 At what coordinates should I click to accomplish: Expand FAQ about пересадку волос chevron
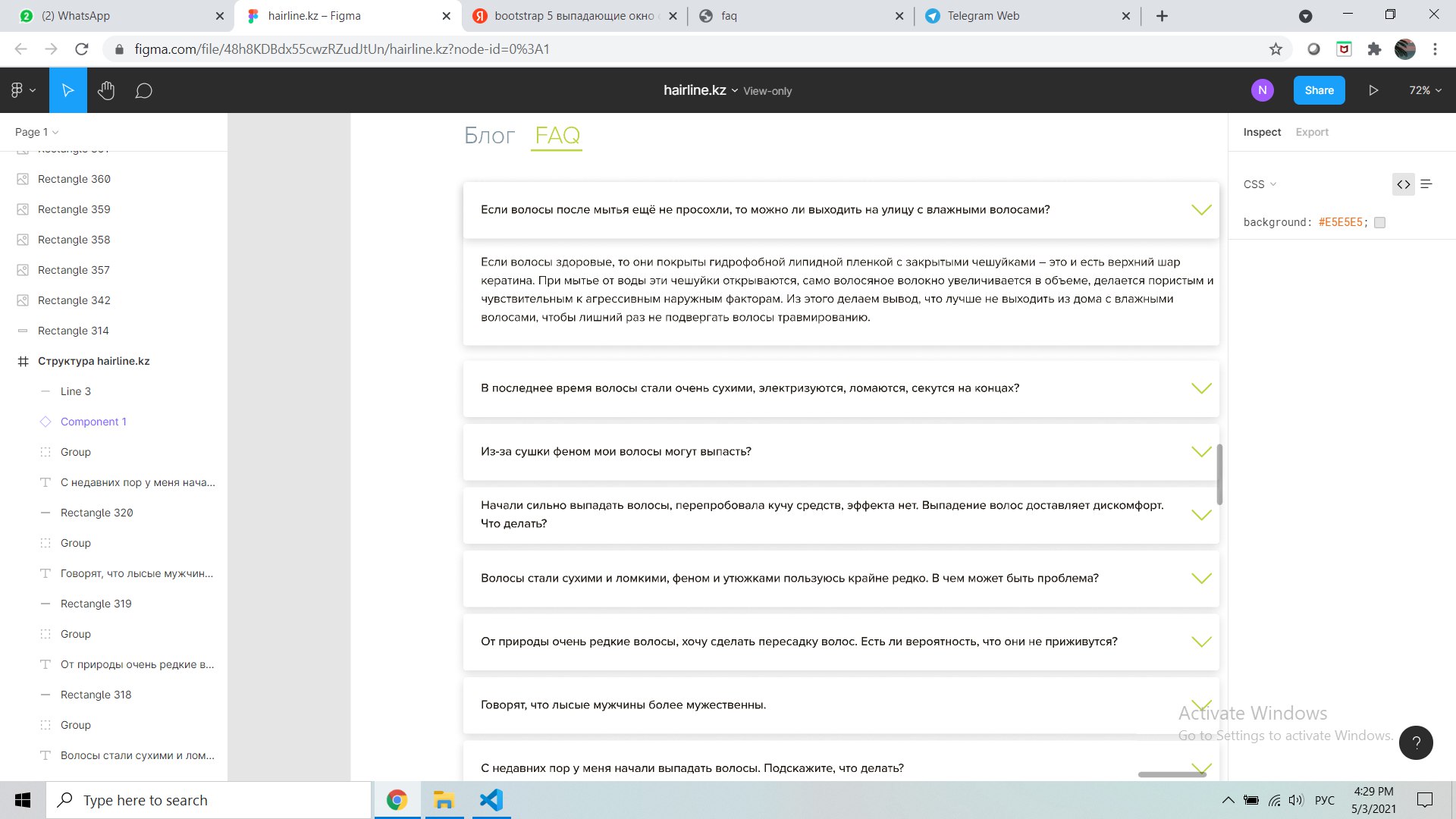click(x=1201, y=642)
